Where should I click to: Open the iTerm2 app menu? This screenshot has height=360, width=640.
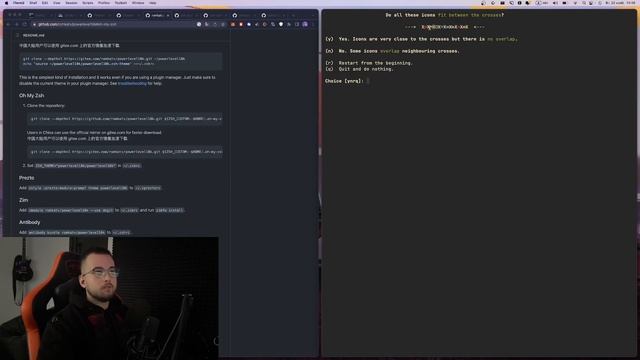pyautogui.click(x=19, y=3)
